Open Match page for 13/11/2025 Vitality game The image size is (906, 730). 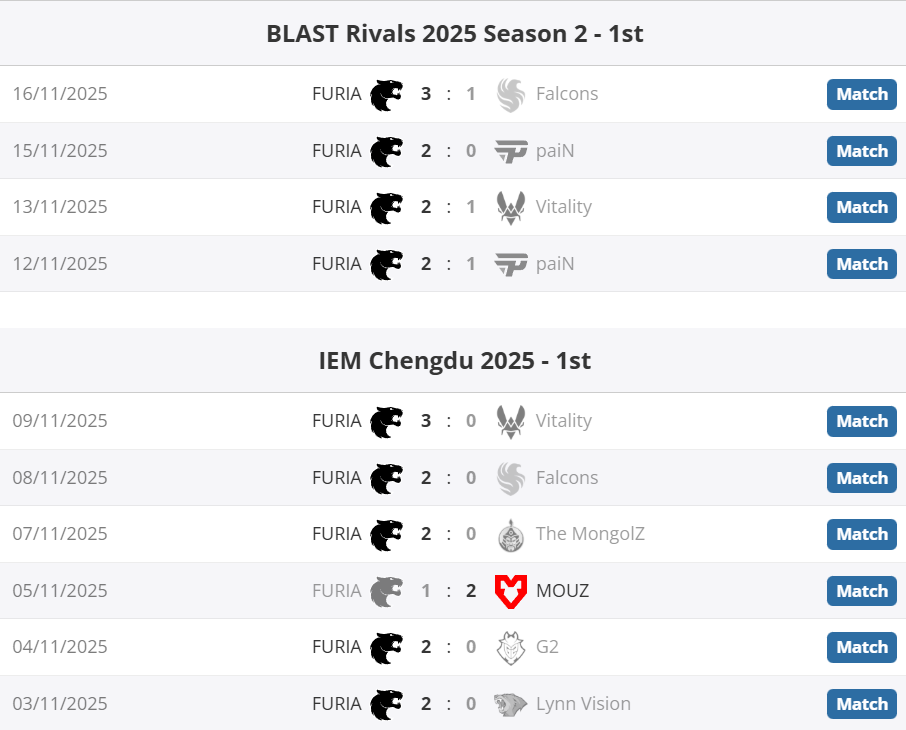click(x=861, y=207)
